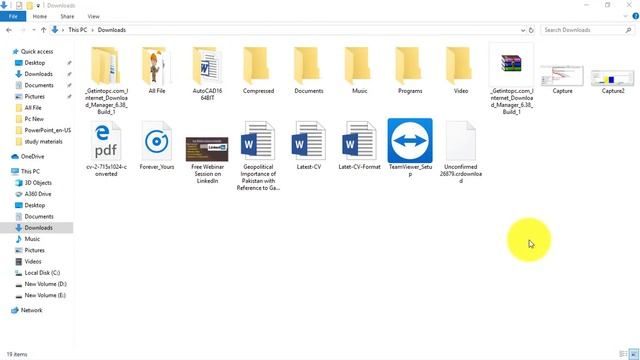
Task: Open the Programs folder
Action: click(x=410, y=67)
